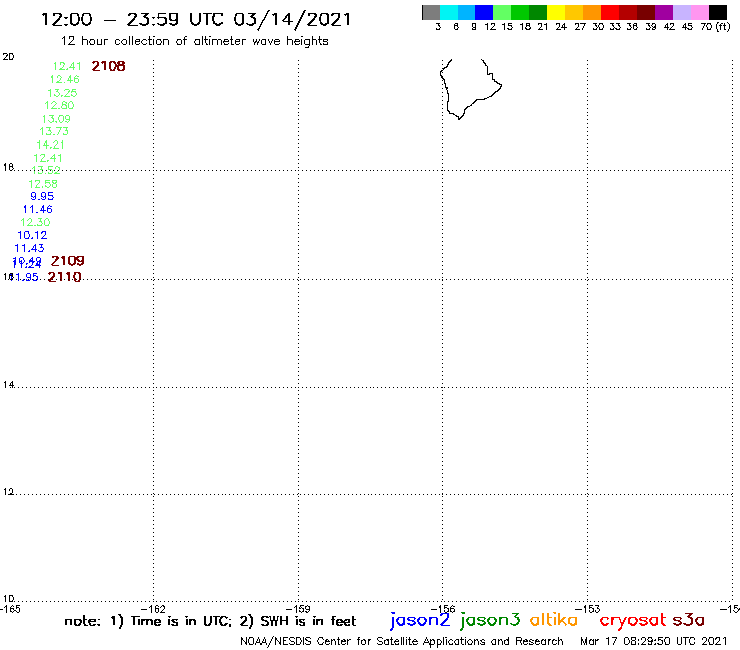Click the title '12:00 – 23:59 UTC 03/14/2021'
Image resolution: width=740 pixels, height=650 pixels.
point(196,19)
